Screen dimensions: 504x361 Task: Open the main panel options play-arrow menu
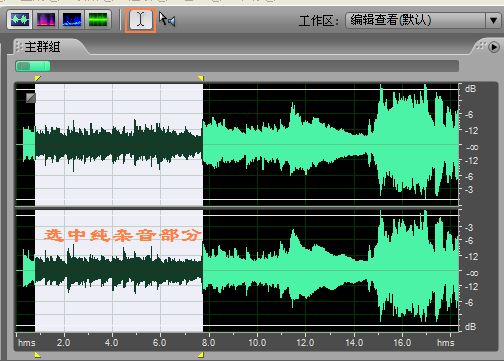tap(493, 47)
